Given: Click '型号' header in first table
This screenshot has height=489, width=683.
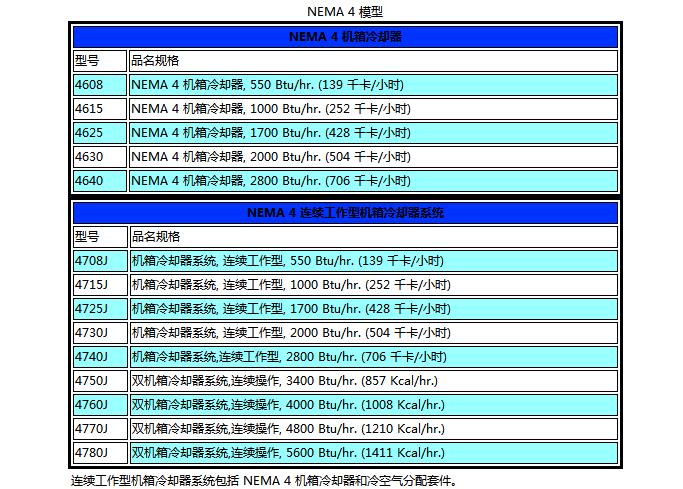Looking at the screenshot, I should (x=100, y=61).
